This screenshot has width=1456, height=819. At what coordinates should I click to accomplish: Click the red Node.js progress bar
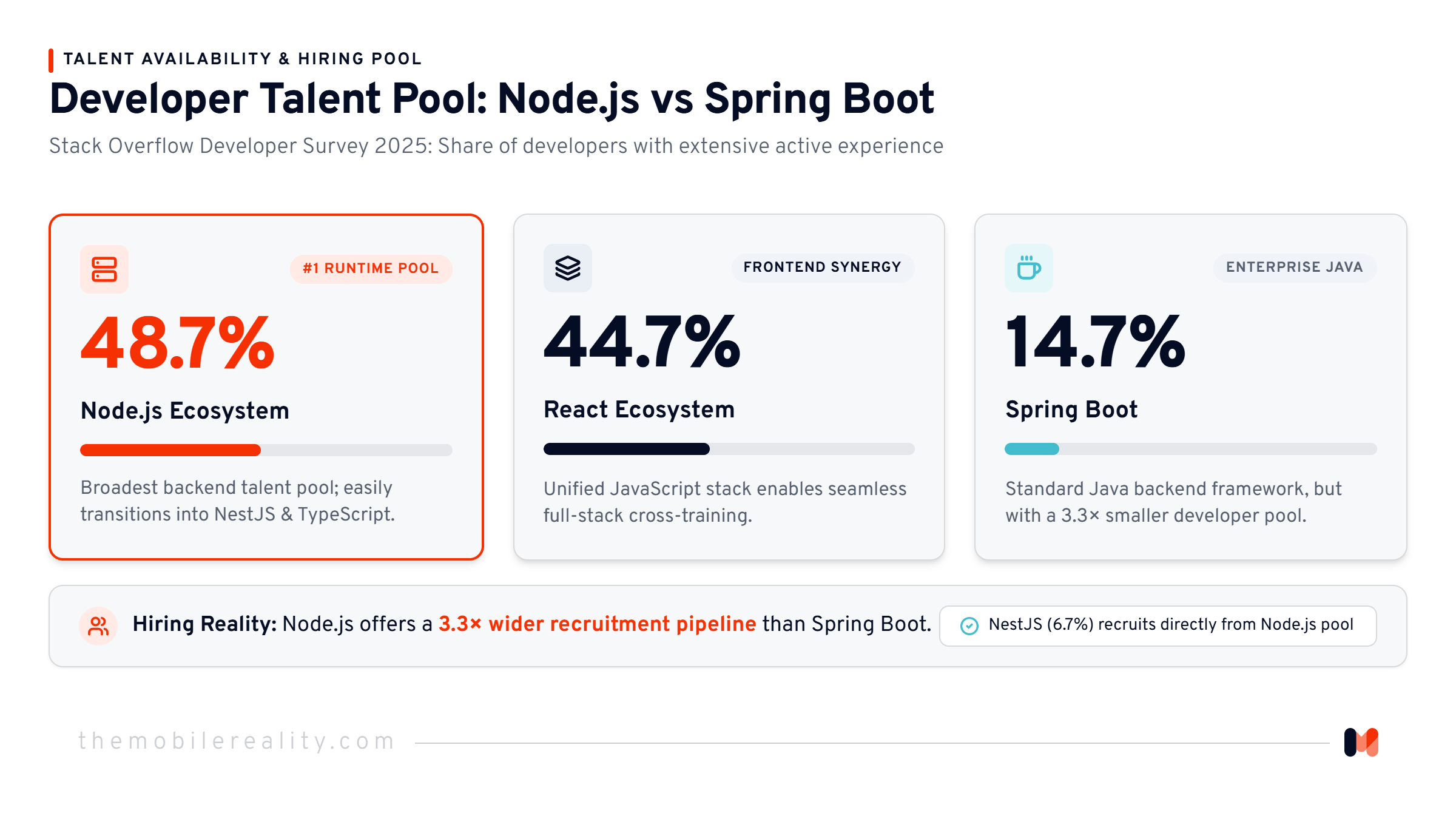[170, 450]
